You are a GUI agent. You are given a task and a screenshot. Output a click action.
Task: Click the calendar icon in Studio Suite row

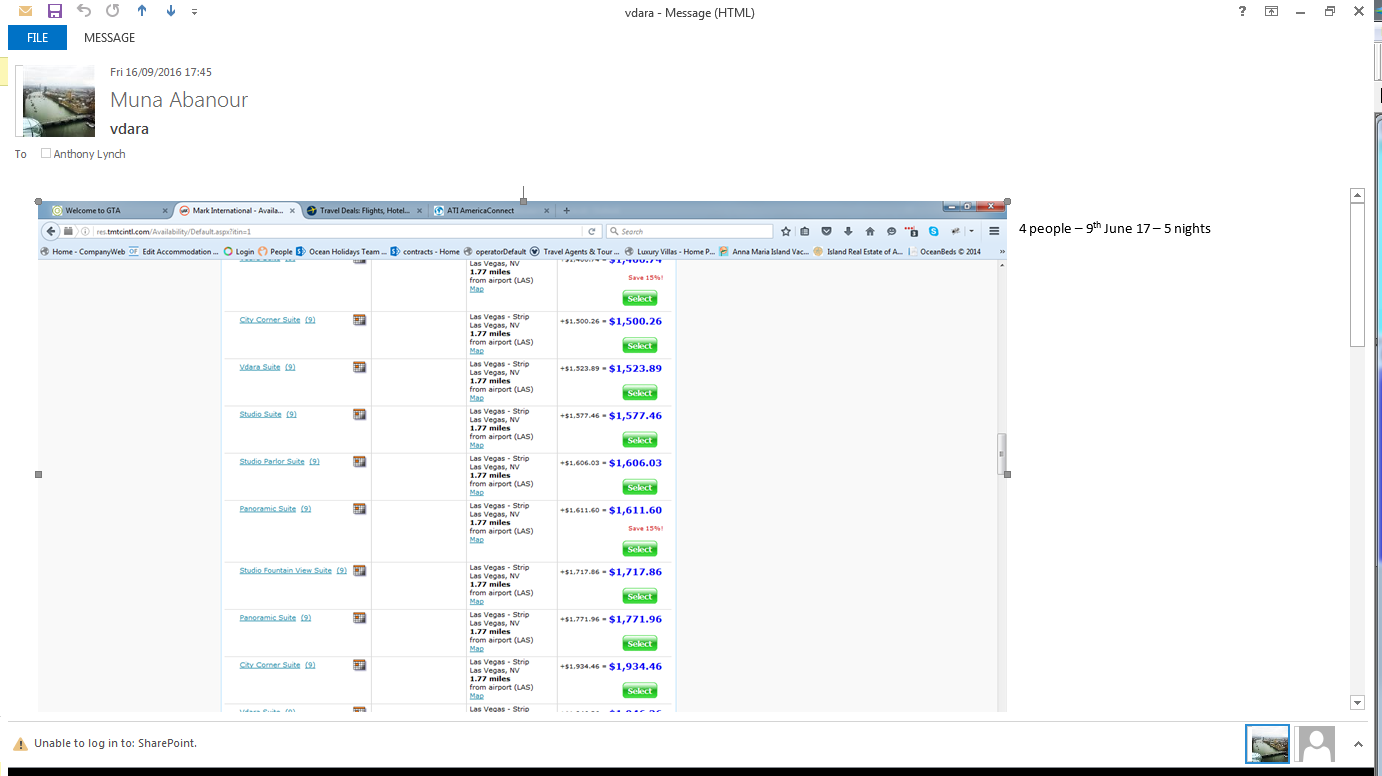coord(359,414)
